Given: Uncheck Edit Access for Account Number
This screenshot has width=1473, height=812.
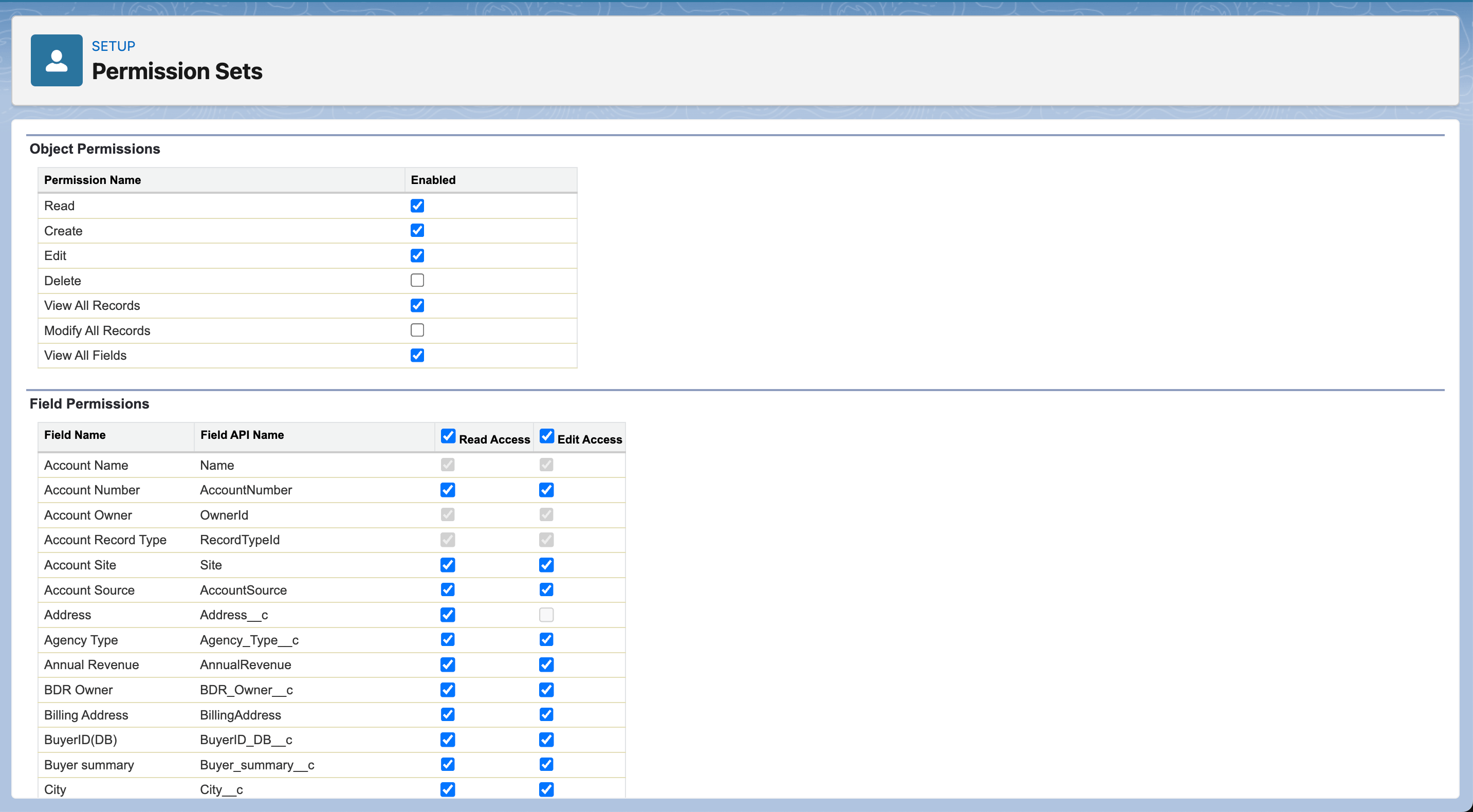Looking at the screenshot, I should pyautogui.click(x=546, y=490).
